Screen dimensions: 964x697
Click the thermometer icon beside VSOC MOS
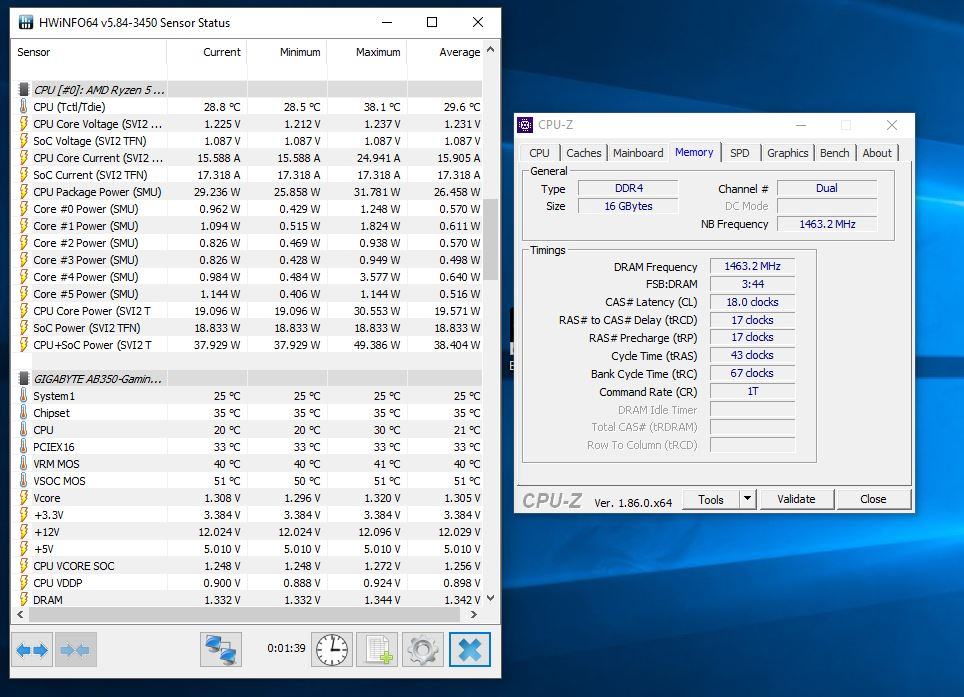tap(23, 481)
